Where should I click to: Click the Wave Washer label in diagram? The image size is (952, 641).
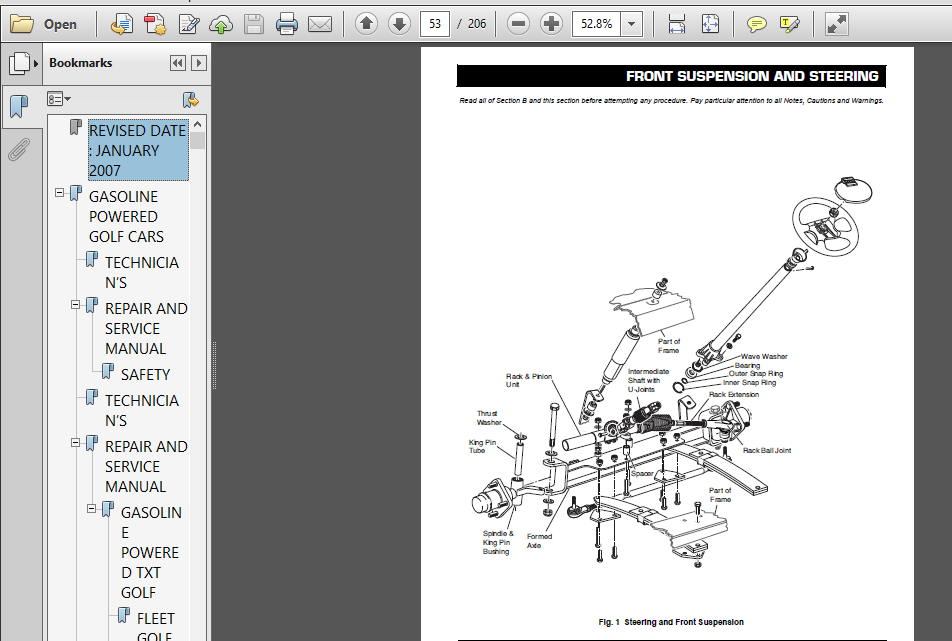[x=764, y=356]
